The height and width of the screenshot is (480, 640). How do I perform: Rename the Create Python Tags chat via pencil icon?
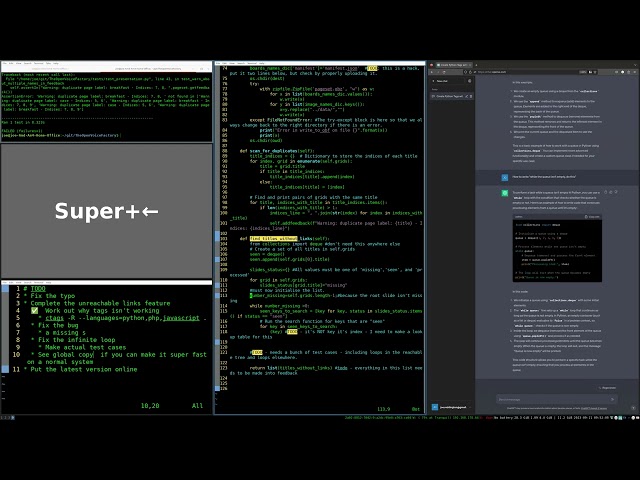coord(467,96)
